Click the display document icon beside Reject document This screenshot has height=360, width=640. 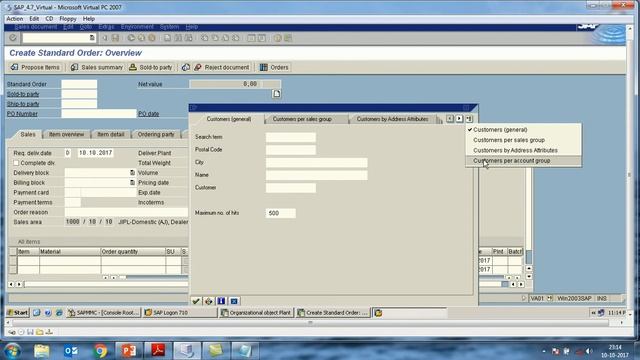pyautogui.click(x=186, y=67)
